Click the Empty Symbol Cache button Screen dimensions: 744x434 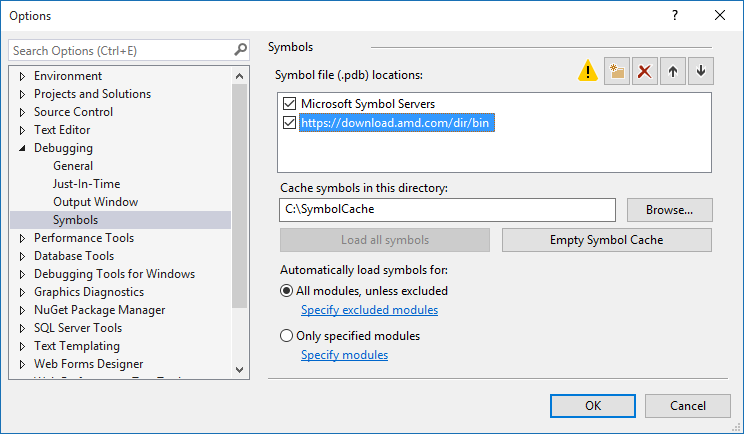(x=606, y=240)
